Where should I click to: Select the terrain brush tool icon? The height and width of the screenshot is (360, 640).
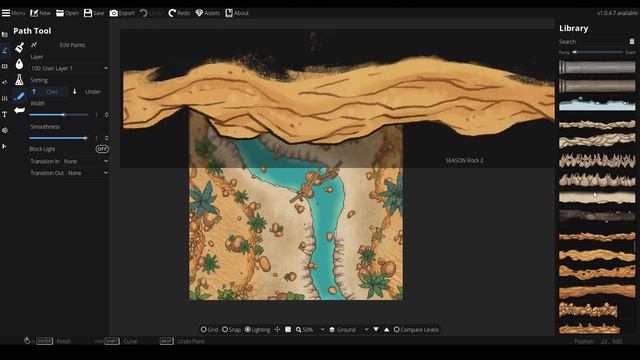click(x=19, y=47)
